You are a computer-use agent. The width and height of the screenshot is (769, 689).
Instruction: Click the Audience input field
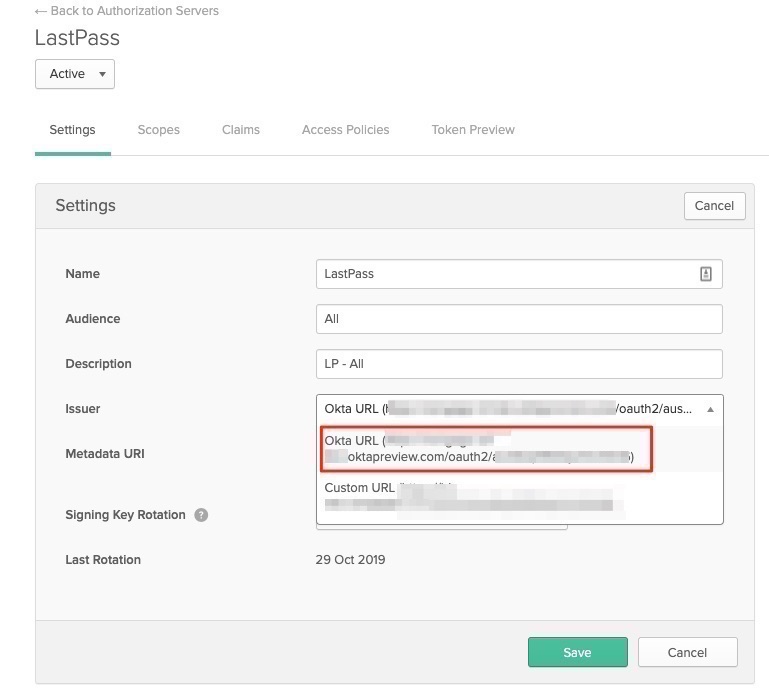519,319
